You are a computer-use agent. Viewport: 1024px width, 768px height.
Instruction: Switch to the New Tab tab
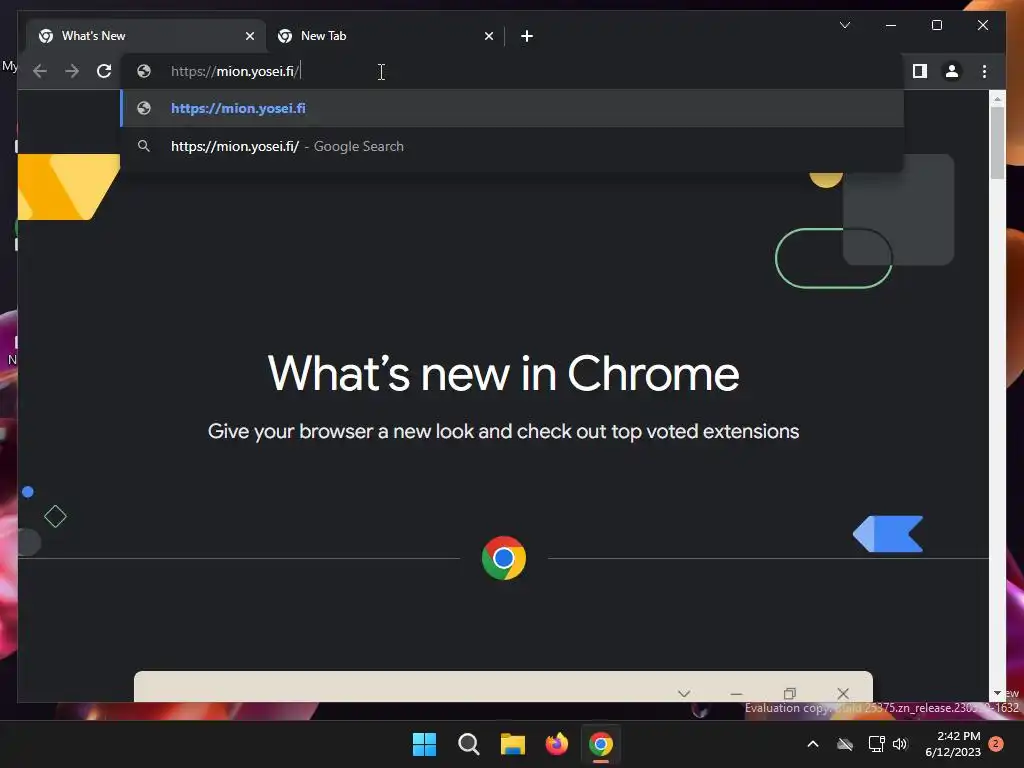click(385, 36)
